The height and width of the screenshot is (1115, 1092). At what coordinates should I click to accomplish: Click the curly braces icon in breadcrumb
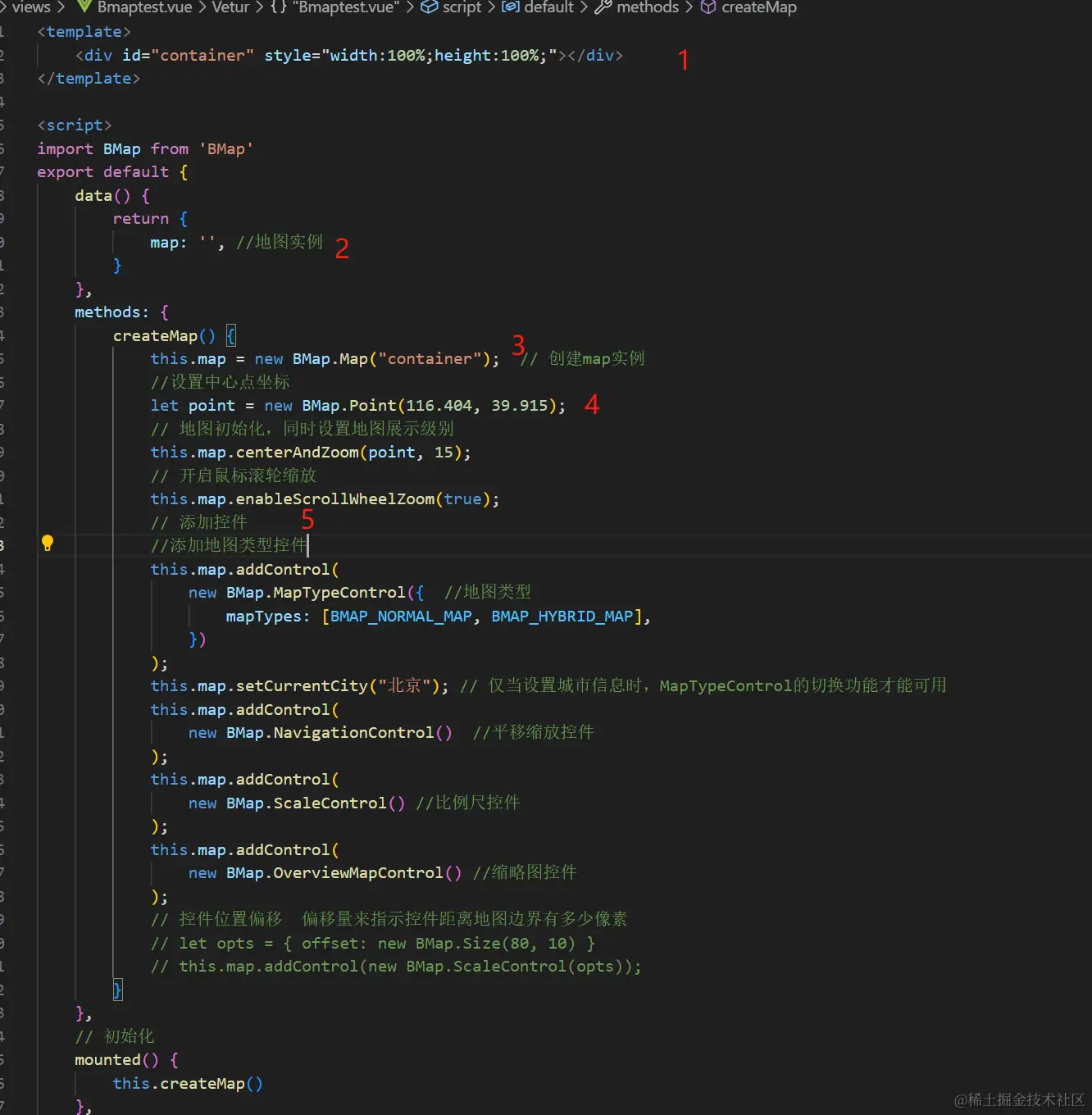279,7
